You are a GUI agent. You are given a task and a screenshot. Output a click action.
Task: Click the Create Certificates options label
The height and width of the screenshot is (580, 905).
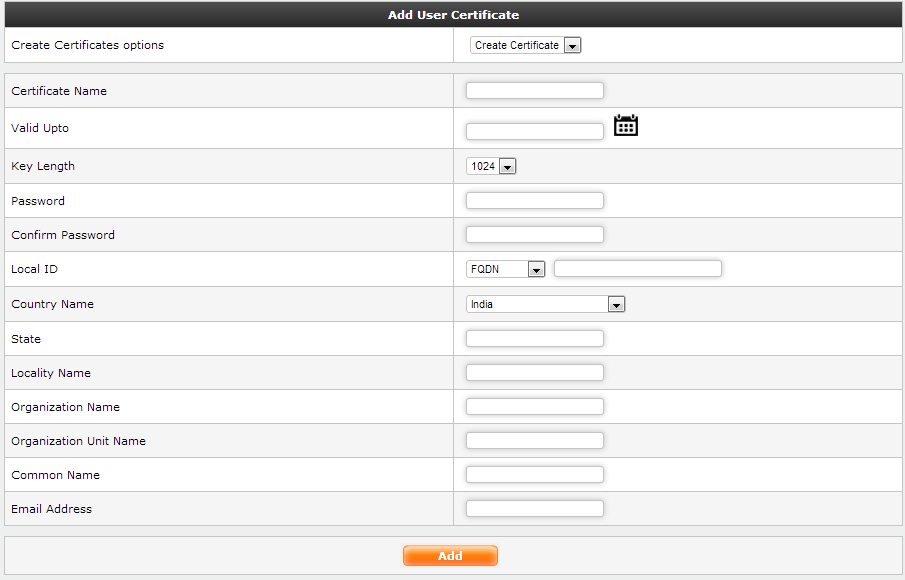[x=88, y=45]
